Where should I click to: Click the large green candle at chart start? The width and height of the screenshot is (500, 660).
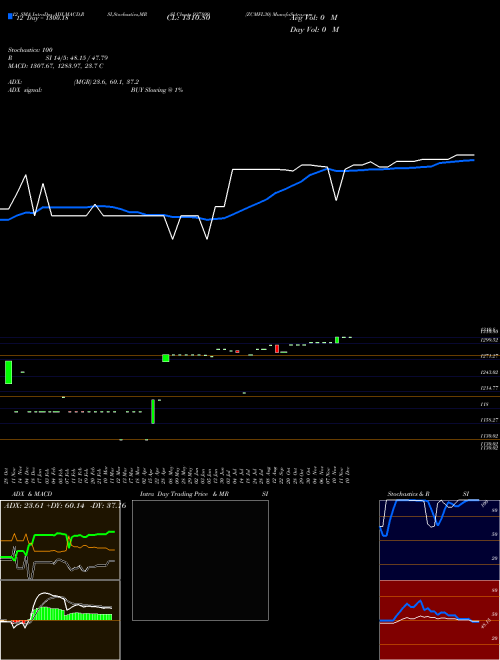pos(8,372)
